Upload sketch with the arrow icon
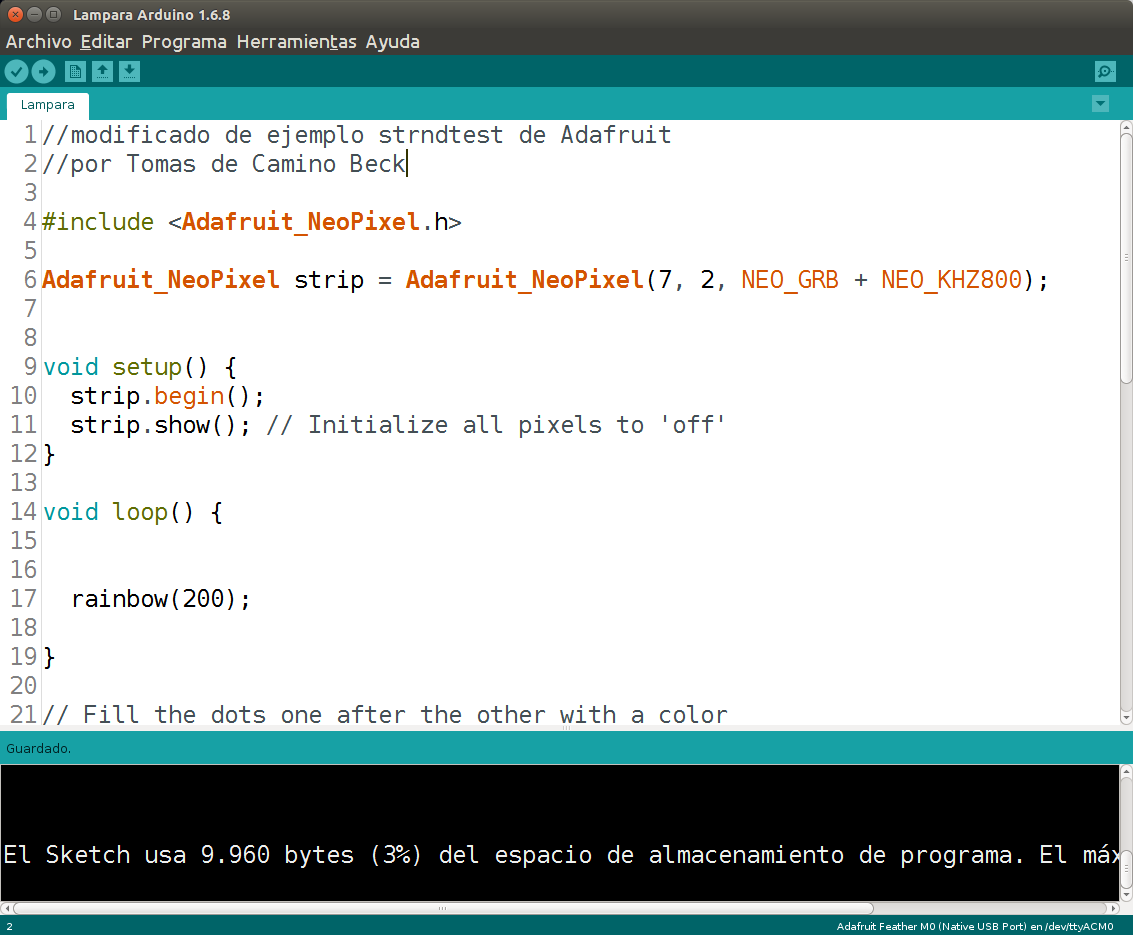 [x=43, y=72]
